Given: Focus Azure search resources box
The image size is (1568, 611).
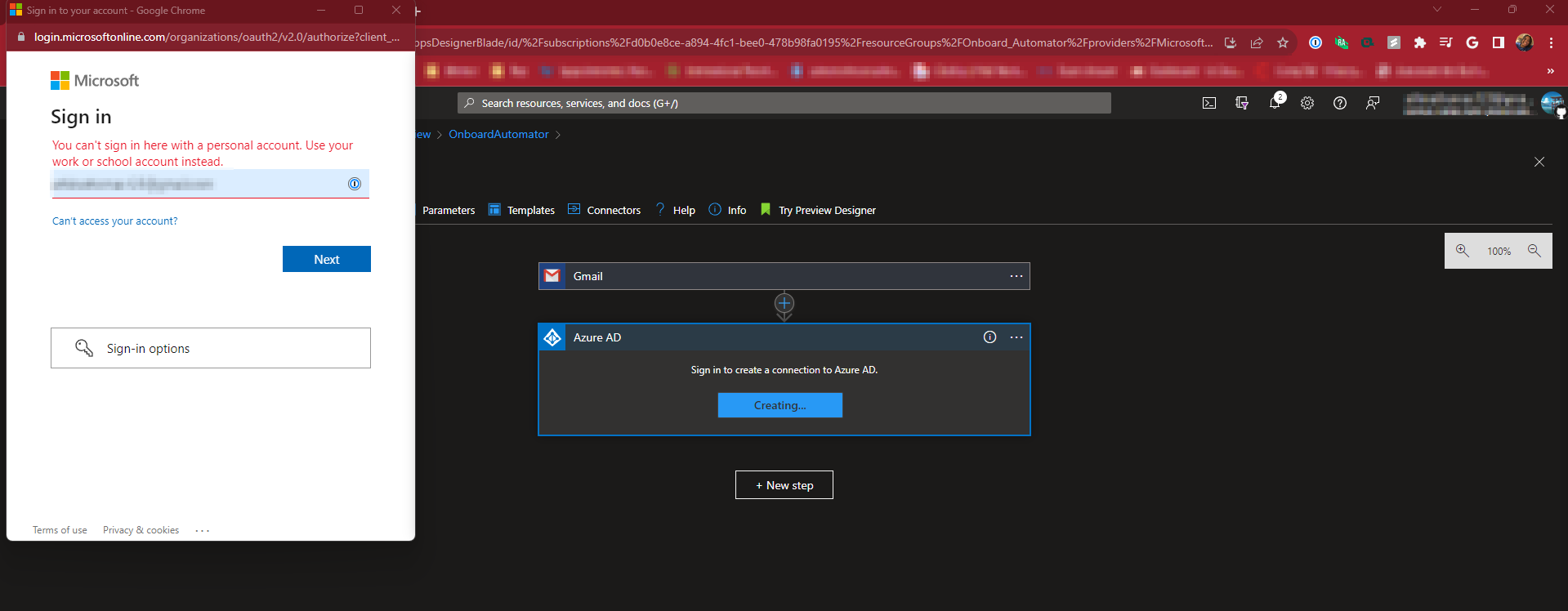Looking at the screenshot, I should coord(784,103).
